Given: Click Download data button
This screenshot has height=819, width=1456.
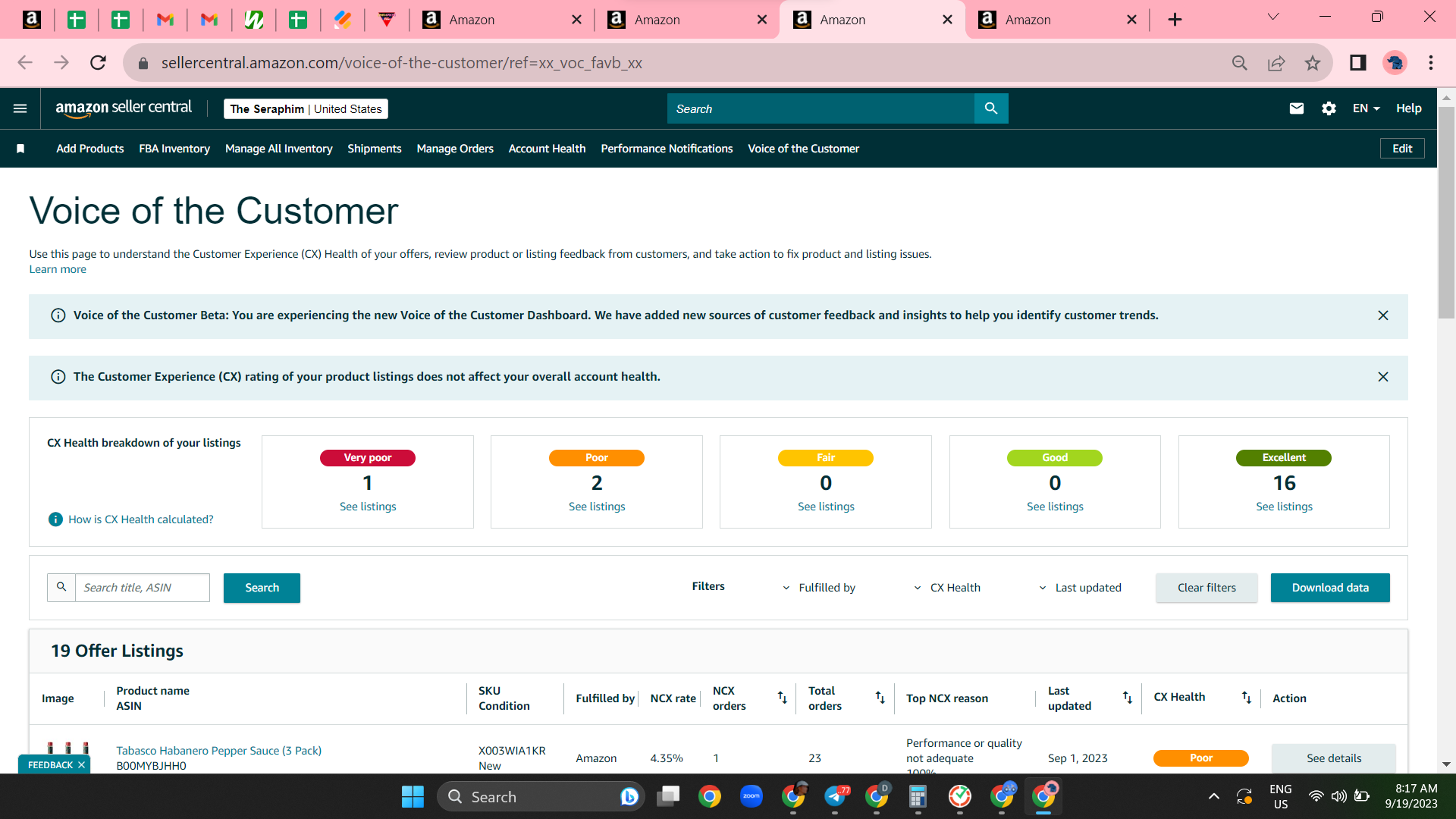Looking at the screenshot, I should coord(1330,588).
